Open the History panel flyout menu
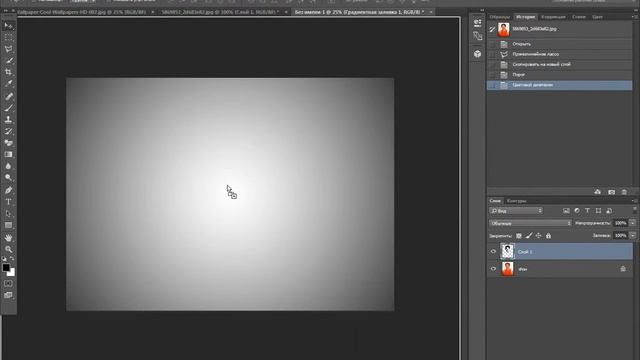The height and width of the screenshot is (360, 640). (x=635, y=17)
